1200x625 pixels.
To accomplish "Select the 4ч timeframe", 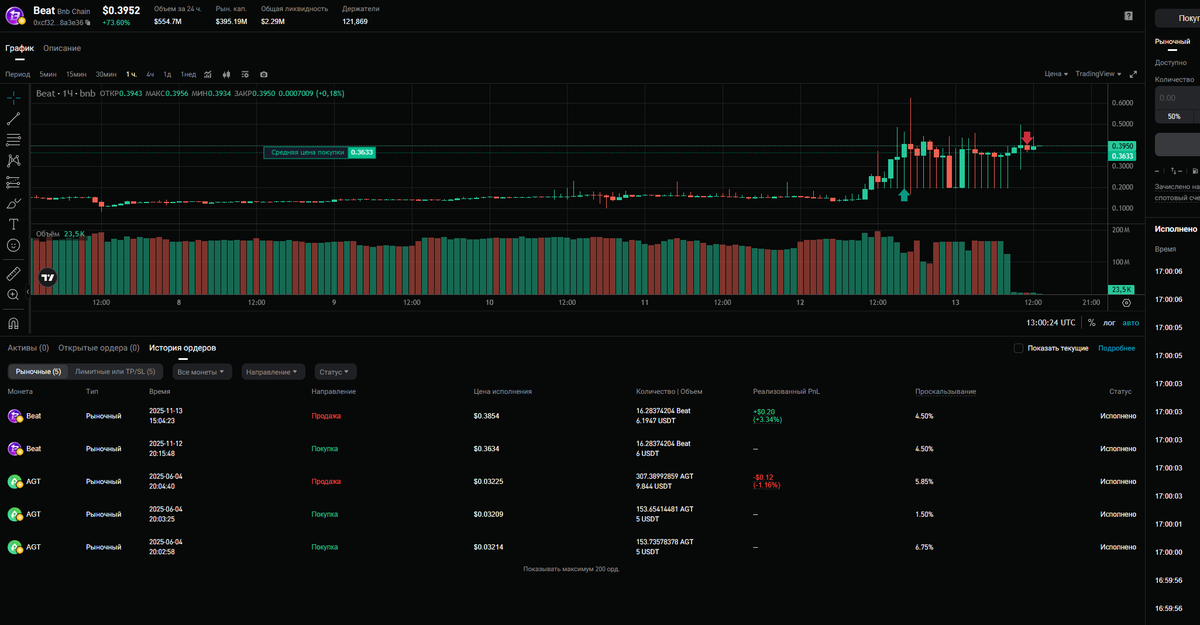I will click(150, 74).
